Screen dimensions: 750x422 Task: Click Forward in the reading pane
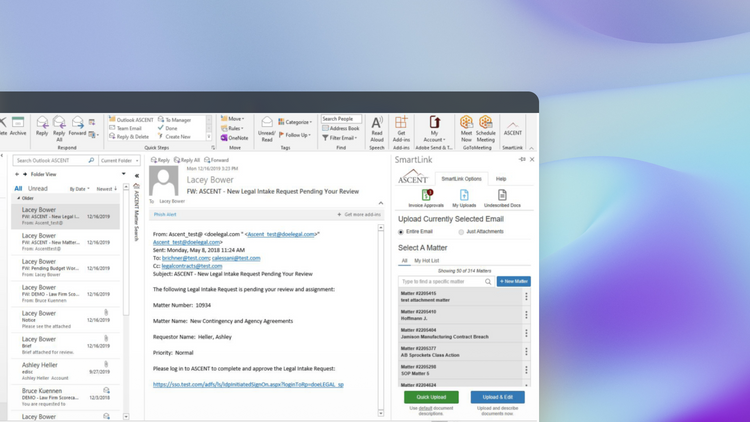[x=217, y=160]
